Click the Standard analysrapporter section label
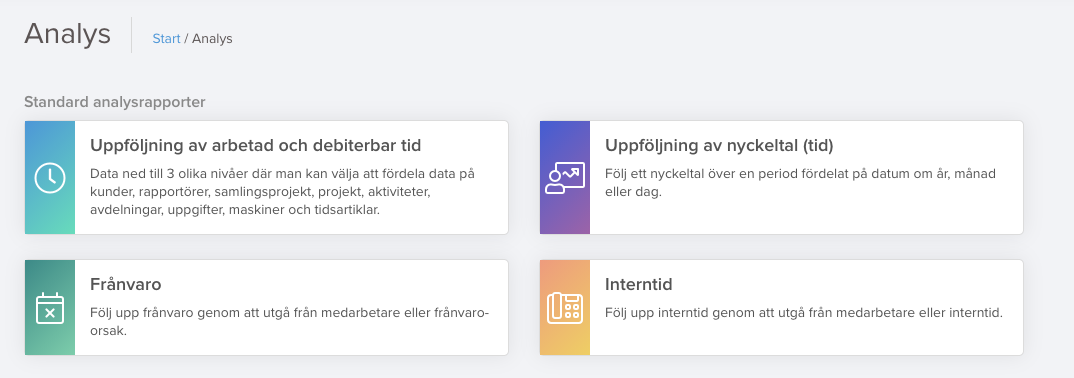This screenshot has width=1074, height=378. click(x=115, y=102)
